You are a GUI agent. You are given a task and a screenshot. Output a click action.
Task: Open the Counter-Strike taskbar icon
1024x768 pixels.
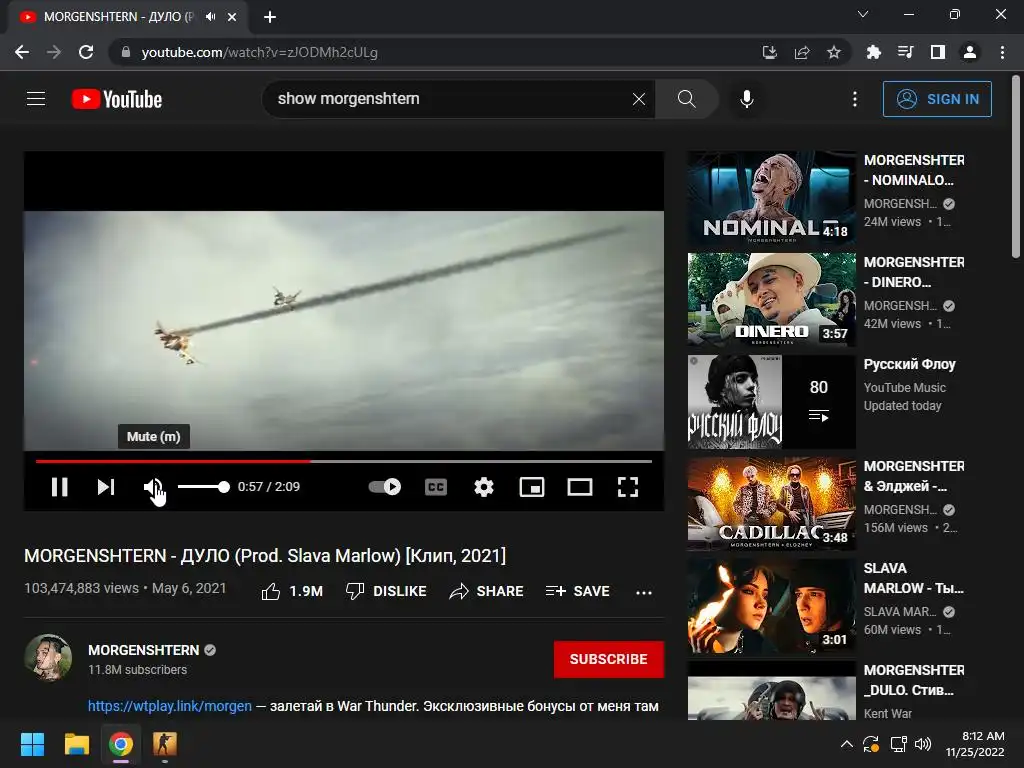coord(165,744)
